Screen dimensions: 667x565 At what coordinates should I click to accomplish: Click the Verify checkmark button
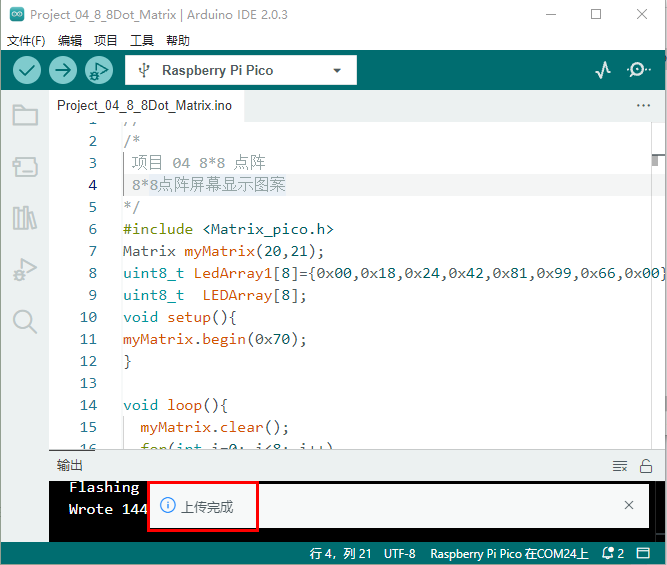click(27, 70)
